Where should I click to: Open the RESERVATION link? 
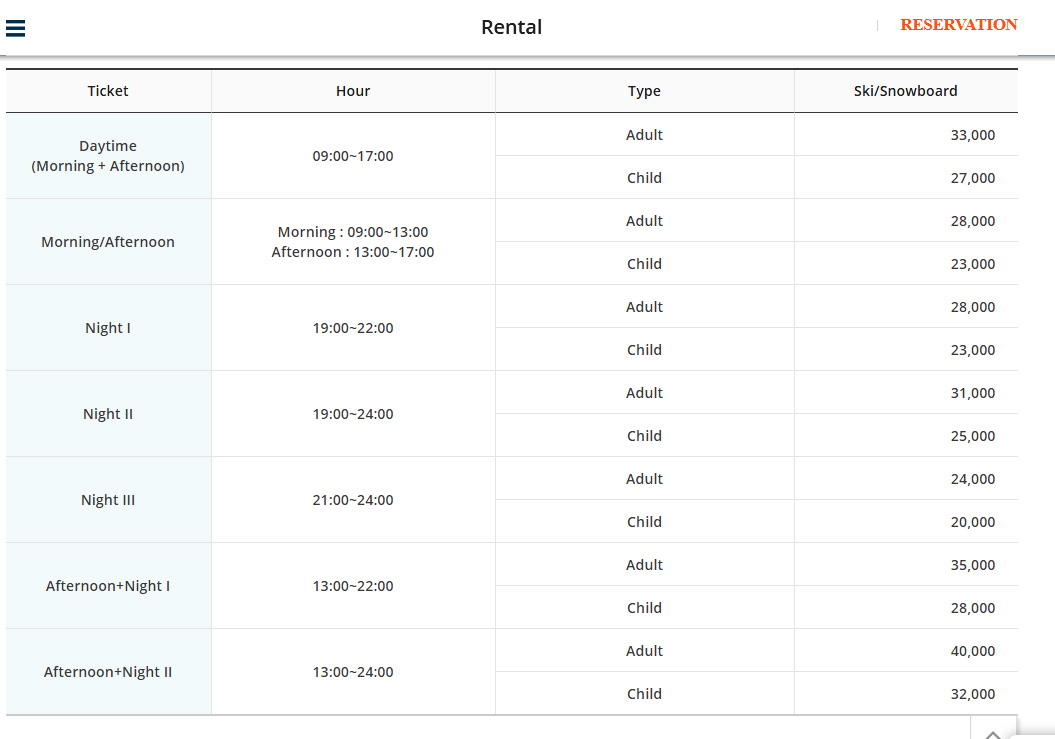click(958, 25)
